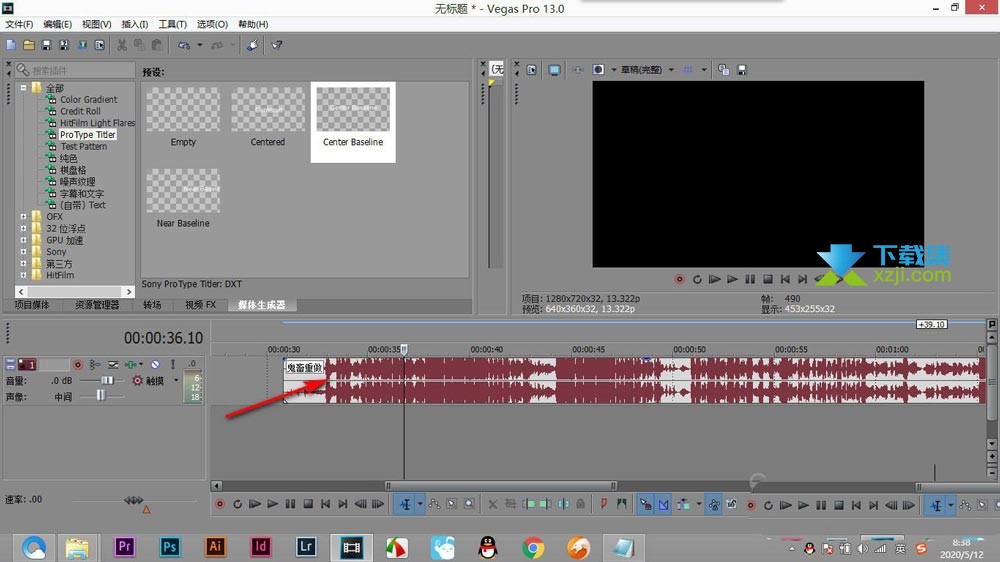The height and width of the screenshot is (562, 1000).
Task: Click interactive tutorials toolbar icon
Action: click(x=253, y=45)
